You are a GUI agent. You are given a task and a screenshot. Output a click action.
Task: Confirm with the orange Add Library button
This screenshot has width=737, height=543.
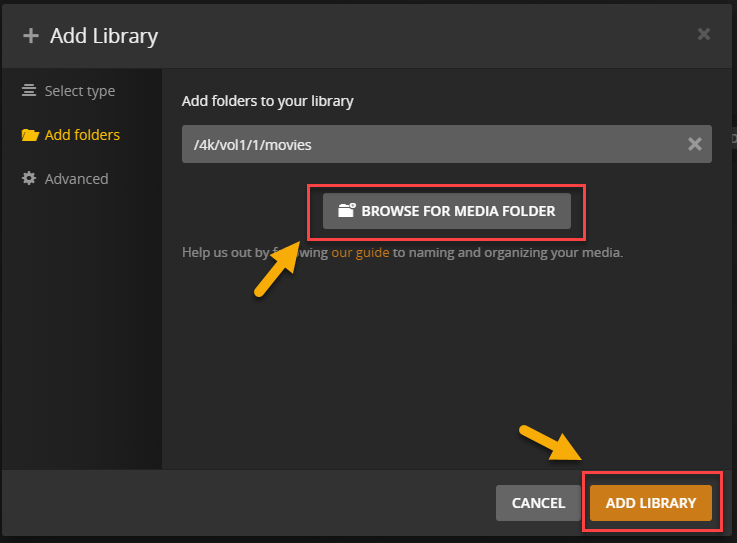coord(650,503)
